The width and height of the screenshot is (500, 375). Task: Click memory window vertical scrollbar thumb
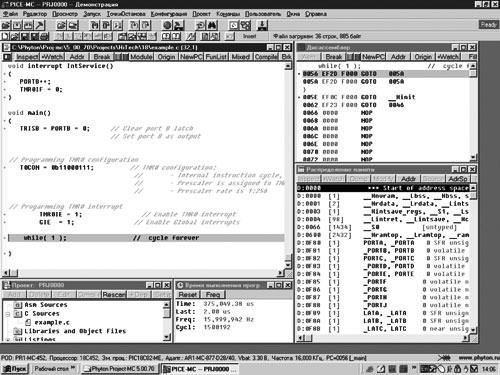[473, 195]
